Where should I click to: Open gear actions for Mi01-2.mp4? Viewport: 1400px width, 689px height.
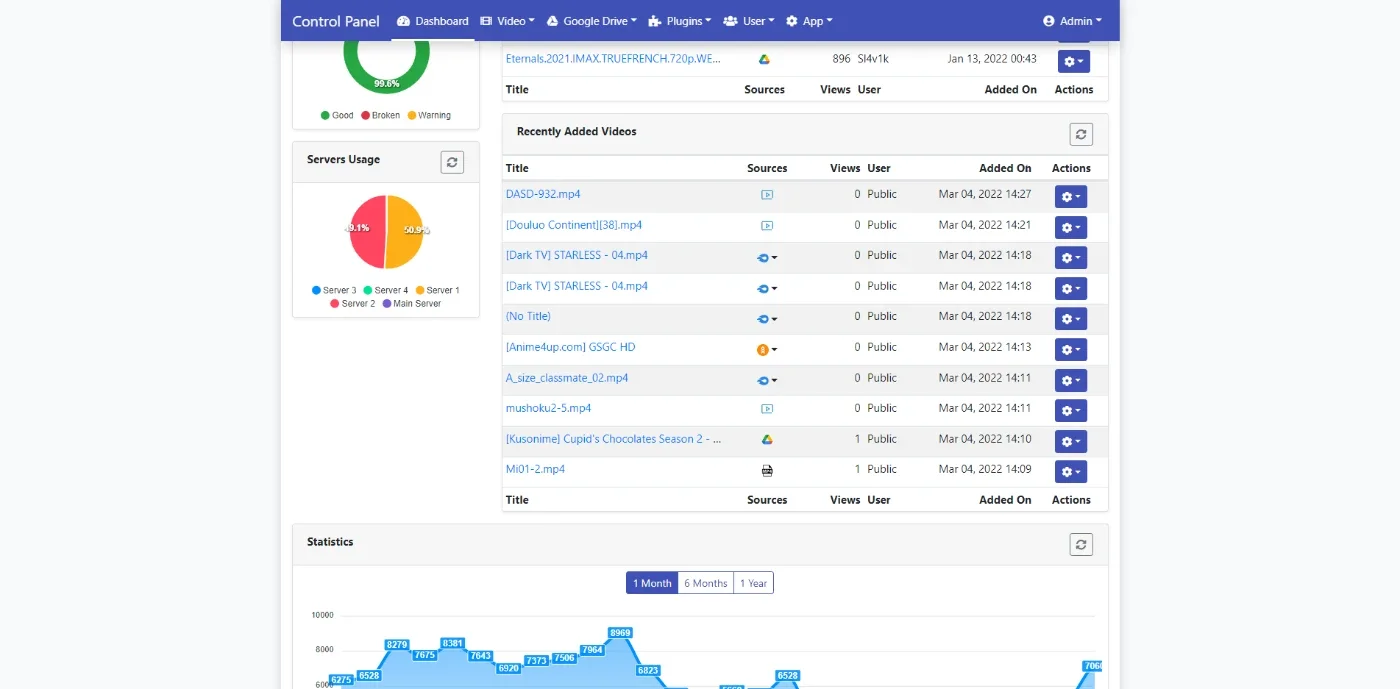[x=1070, y=471]
